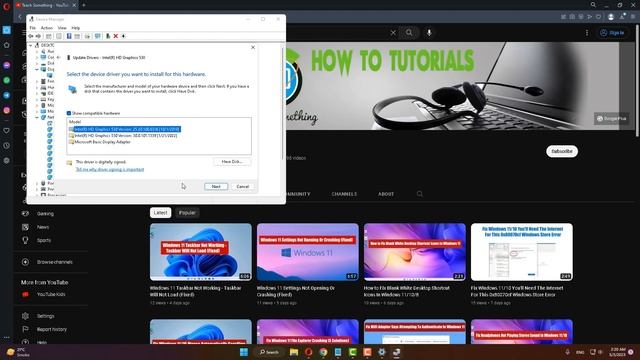
Task: Open the Home icon in Opera sidebar
Action: coord(7,45)
